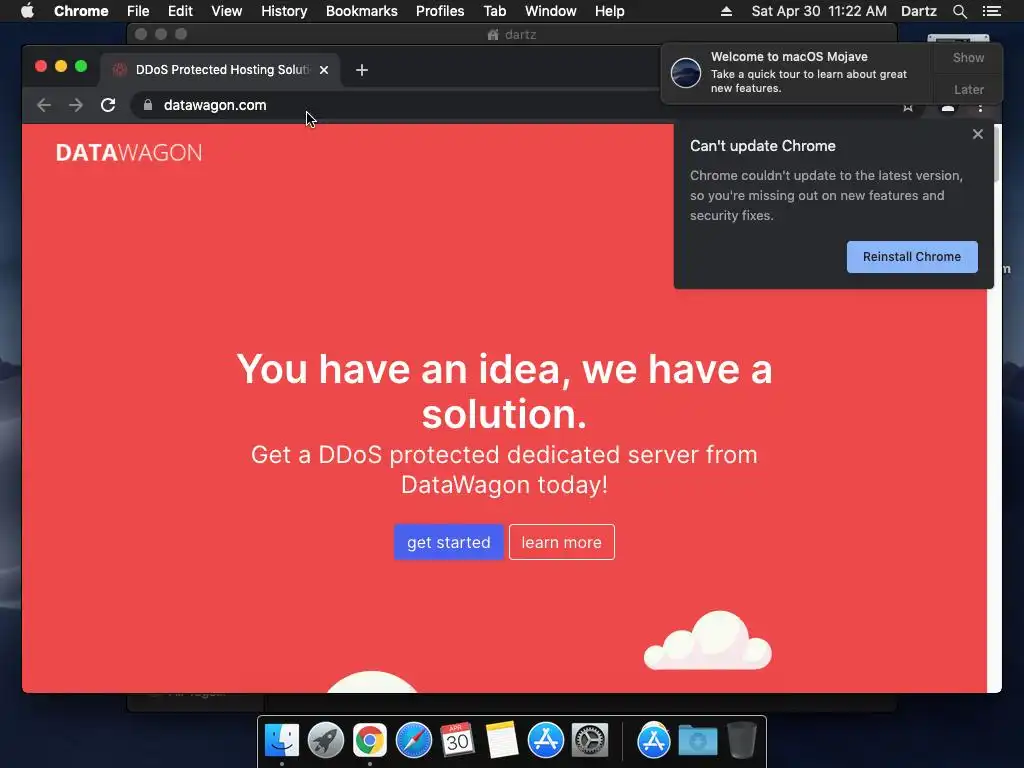Open Chrome three-dot menu
The image size is (1024, 768).
click(x=980, y=108)
